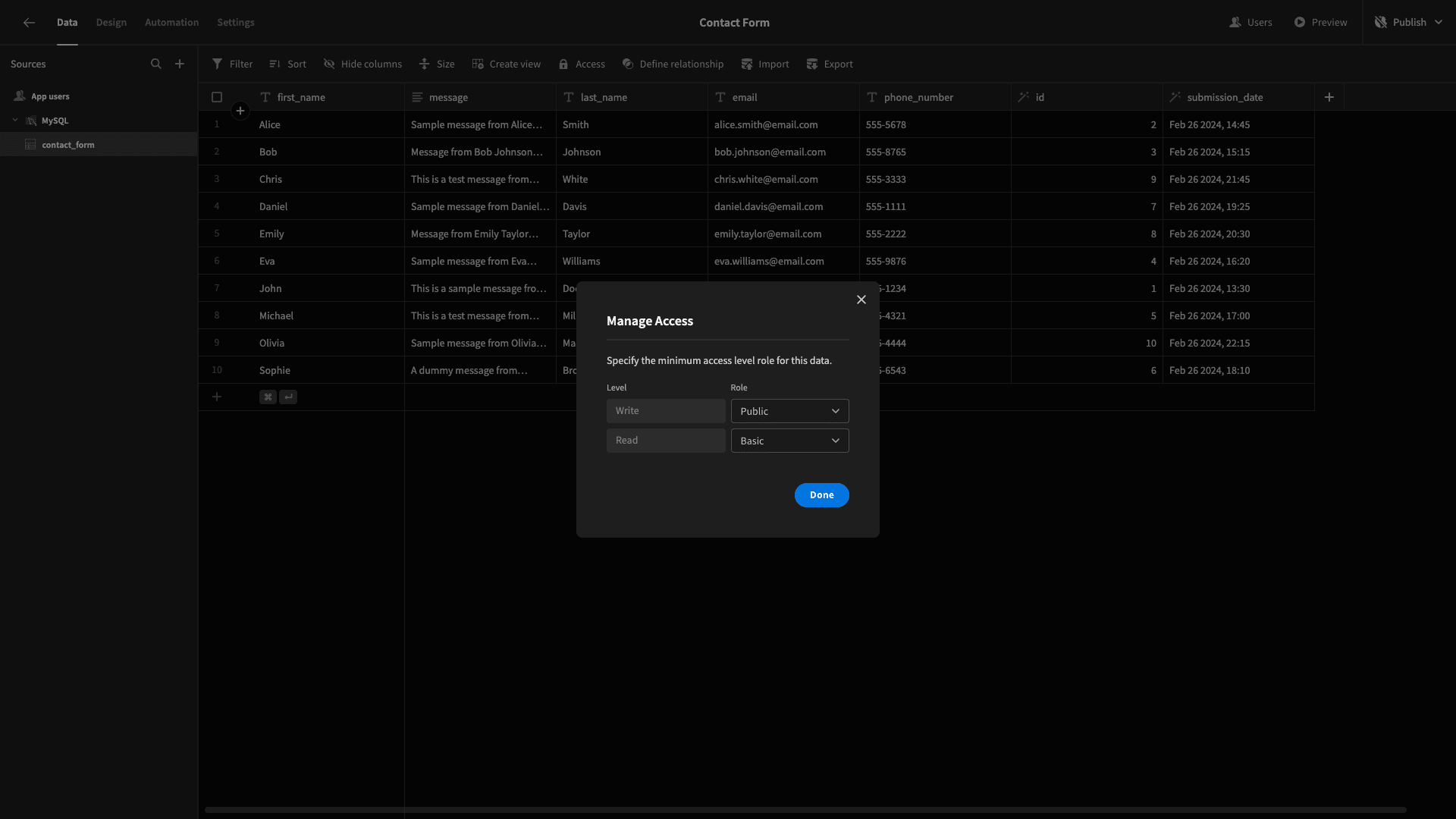Screen dimensions: 1456x819
Task: Click the horizontal scrollbar at bottom
Action: click(805, 810)
